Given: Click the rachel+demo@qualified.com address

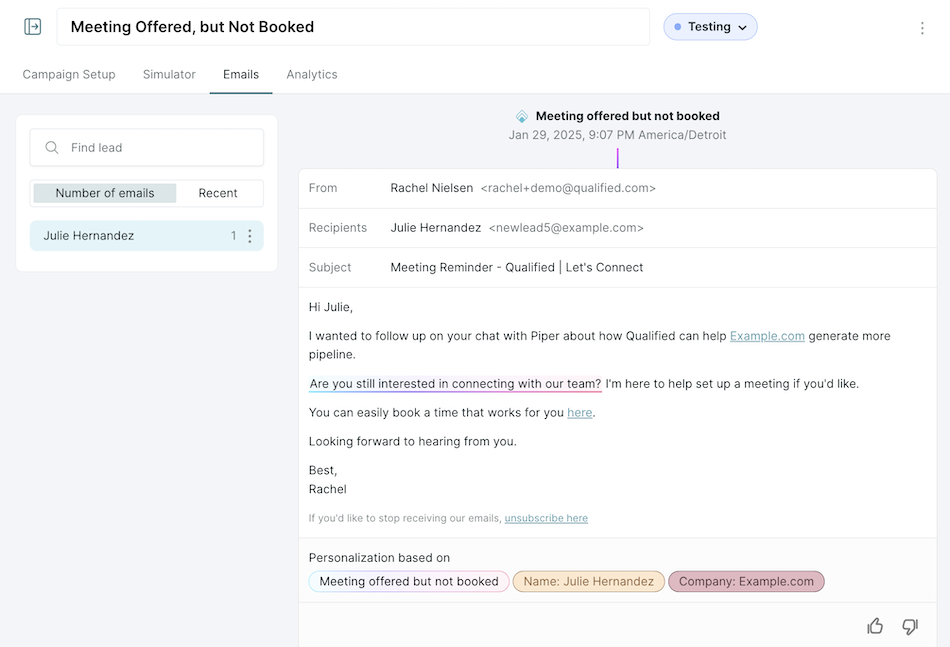Looking at the screenshot, I should pyautogui.click(x=568, y=188).
